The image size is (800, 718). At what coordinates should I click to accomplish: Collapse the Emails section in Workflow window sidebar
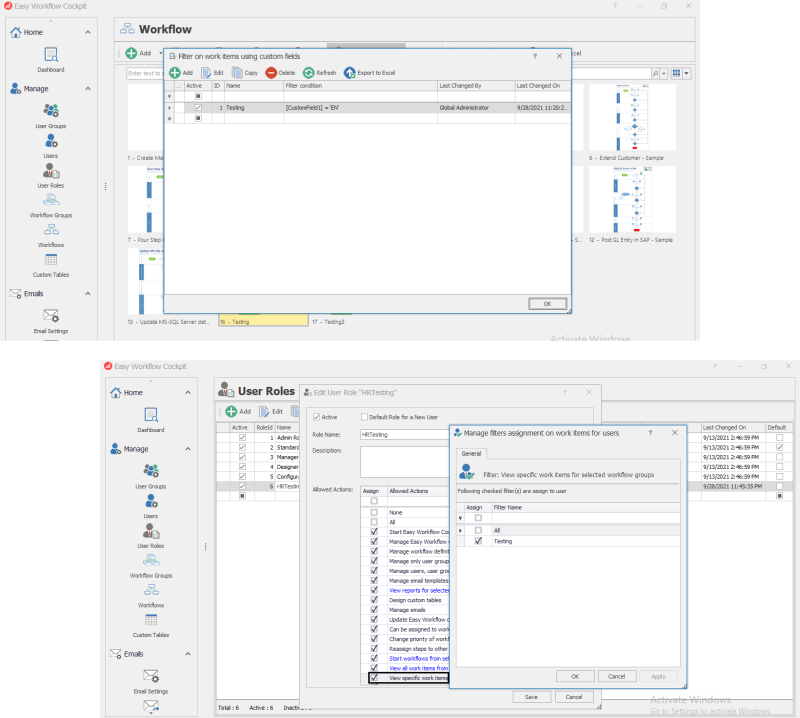88,294
